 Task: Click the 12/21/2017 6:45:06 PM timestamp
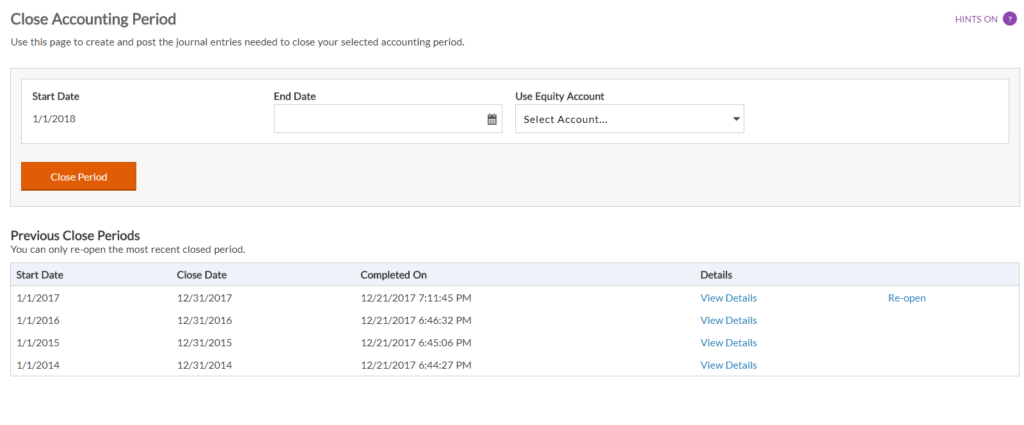click(x=416, y=343)
